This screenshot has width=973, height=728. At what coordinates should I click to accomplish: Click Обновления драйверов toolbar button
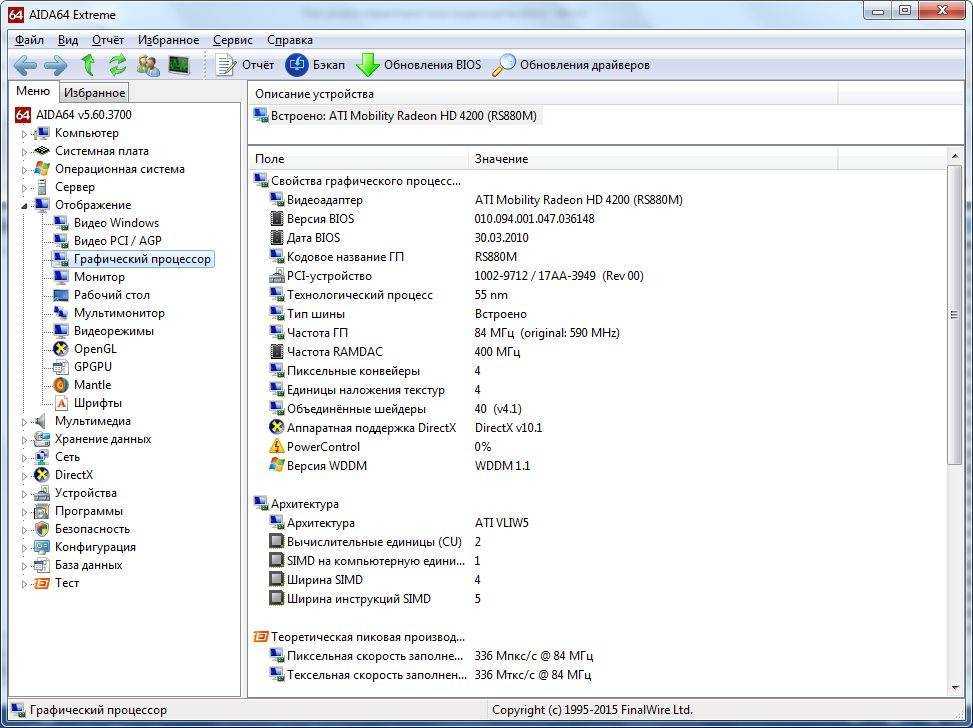(571, 65)
